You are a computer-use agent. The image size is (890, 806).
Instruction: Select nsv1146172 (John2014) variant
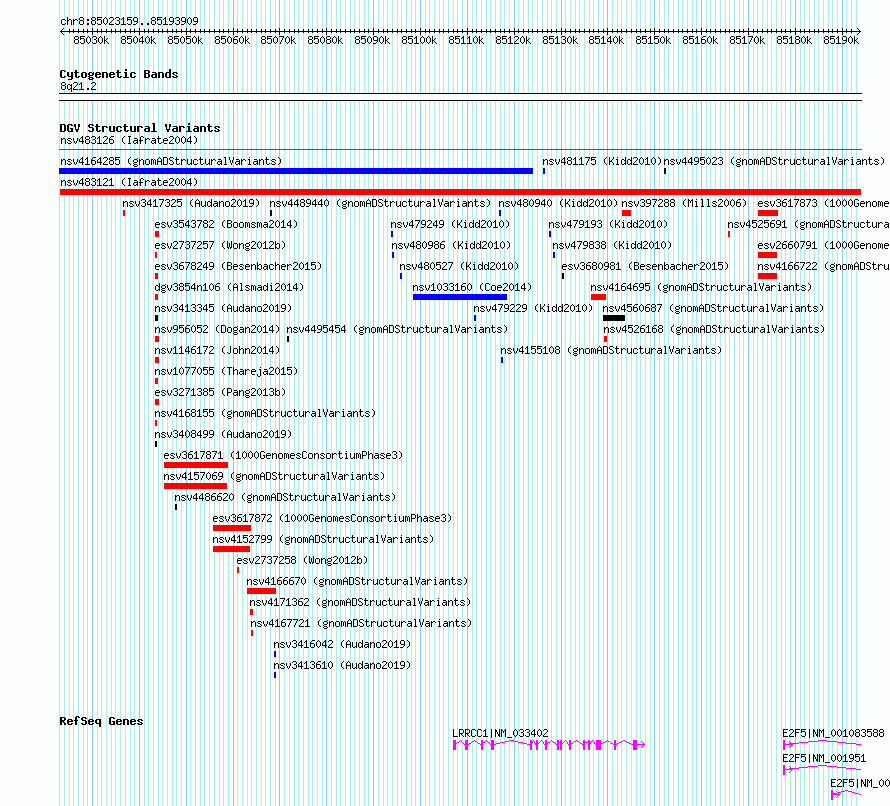tap(217, 350)
